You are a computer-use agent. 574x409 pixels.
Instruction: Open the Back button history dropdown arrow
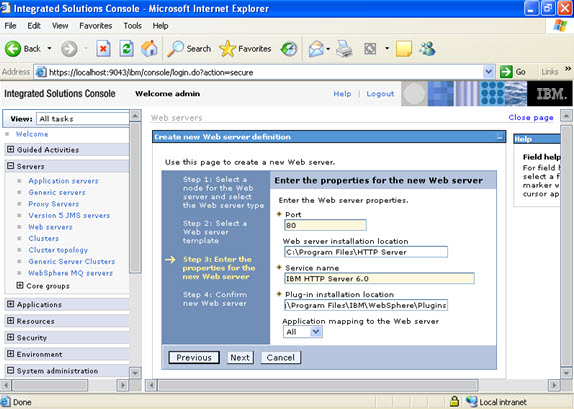(x=49, y=48)
